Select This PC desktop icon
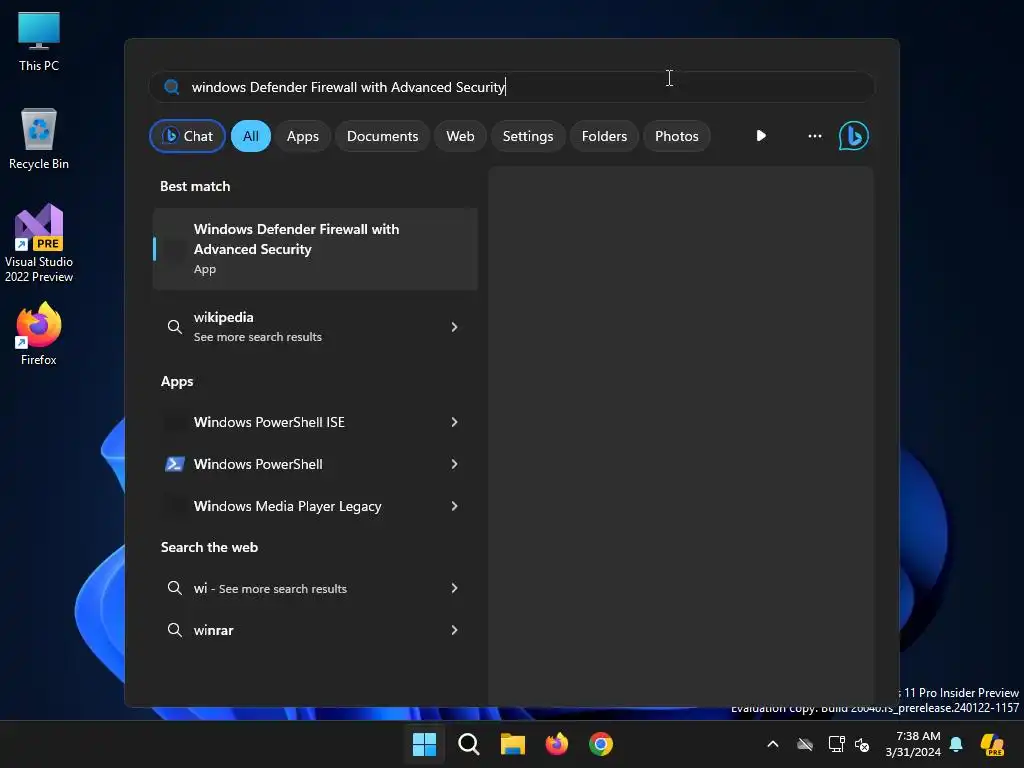Image resolution: width=1024 pixels, height=768 pixels. 39,41
